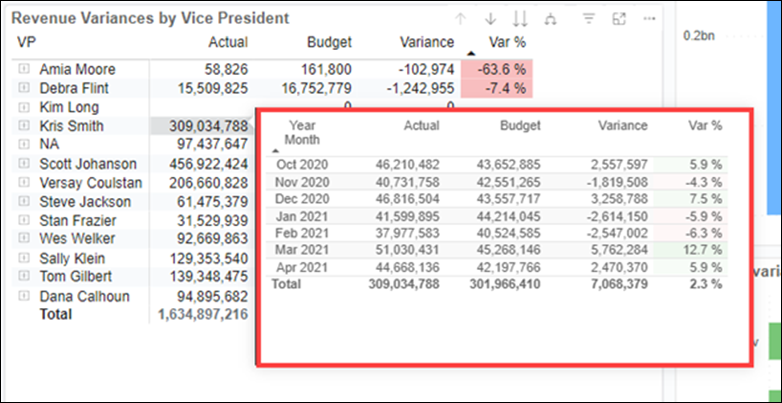
Task: Expand the Scott Johanson row
Action: 24,164
